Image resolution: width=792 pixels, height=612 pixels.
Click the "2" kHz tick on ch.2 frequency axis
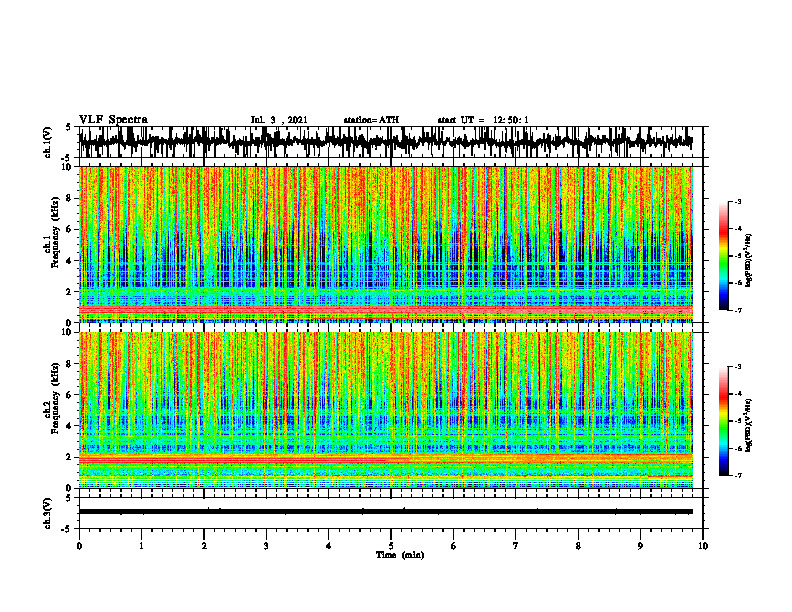pos(70,457)
